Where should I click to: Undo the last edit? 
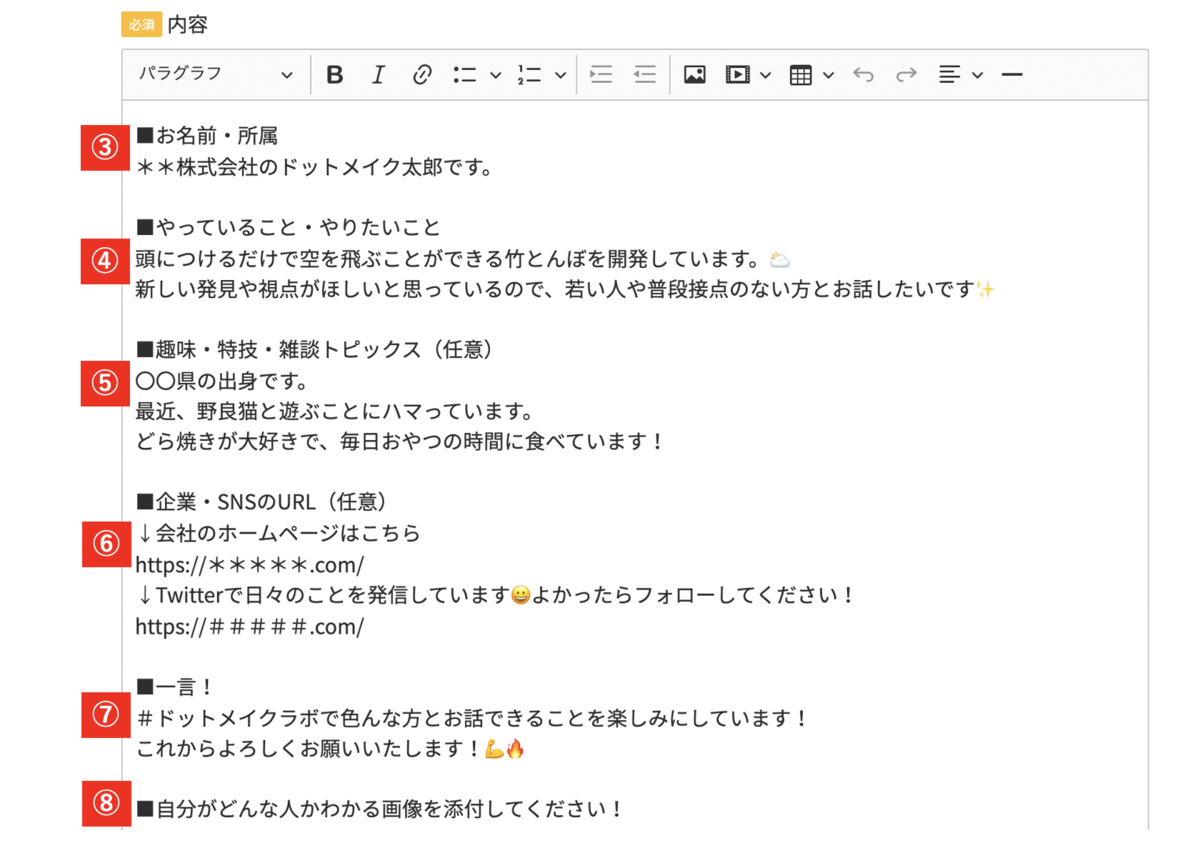(863, 75)
